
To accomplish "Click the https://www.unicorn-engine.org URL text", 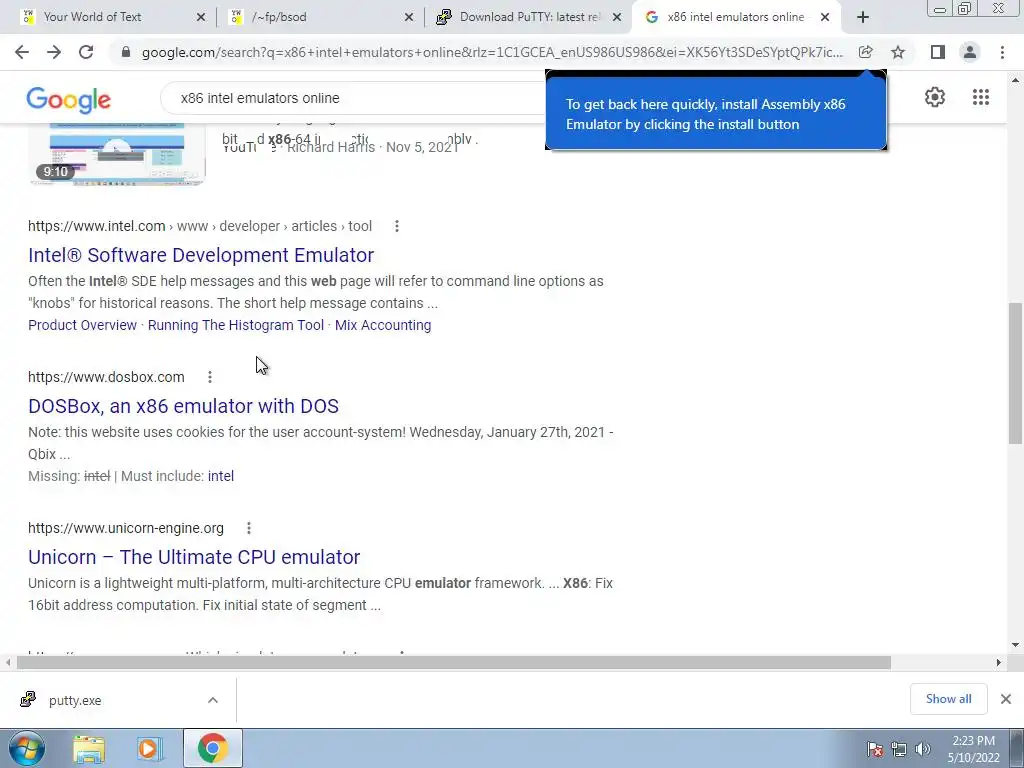I will (x=125, y=528).
